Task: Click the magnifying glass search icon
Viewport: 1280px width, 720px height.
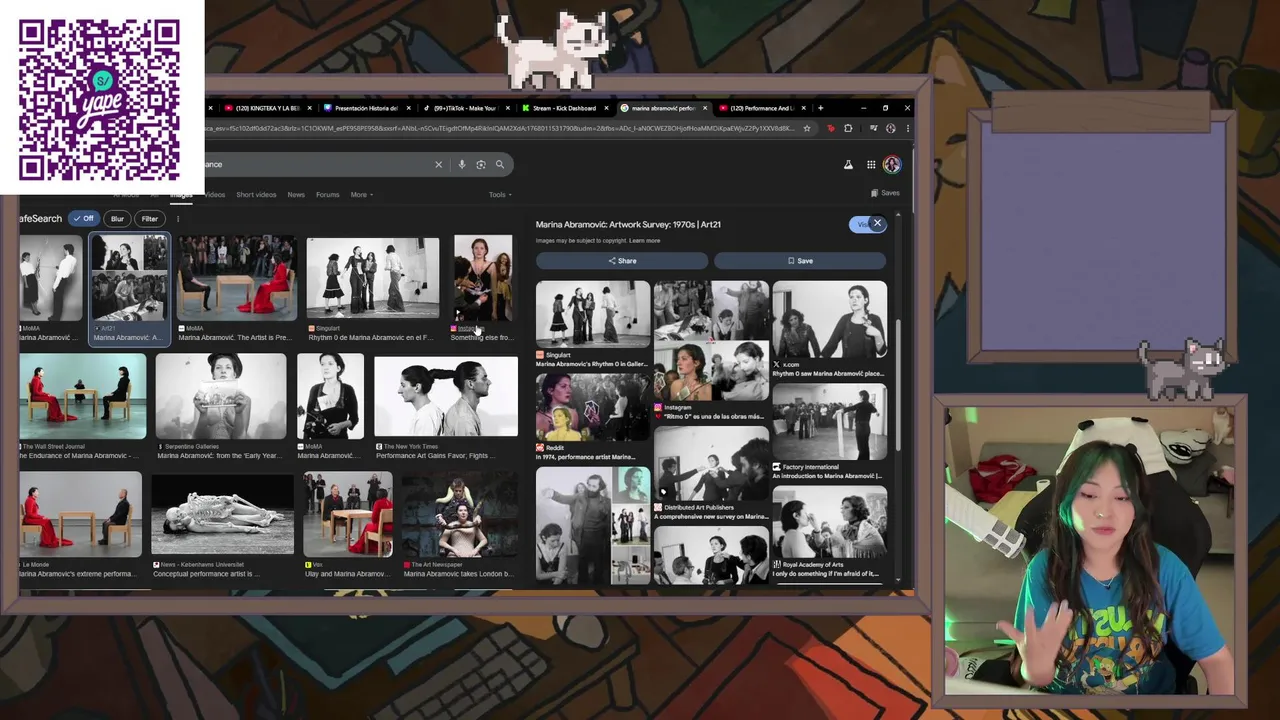Action: [500, 164]
